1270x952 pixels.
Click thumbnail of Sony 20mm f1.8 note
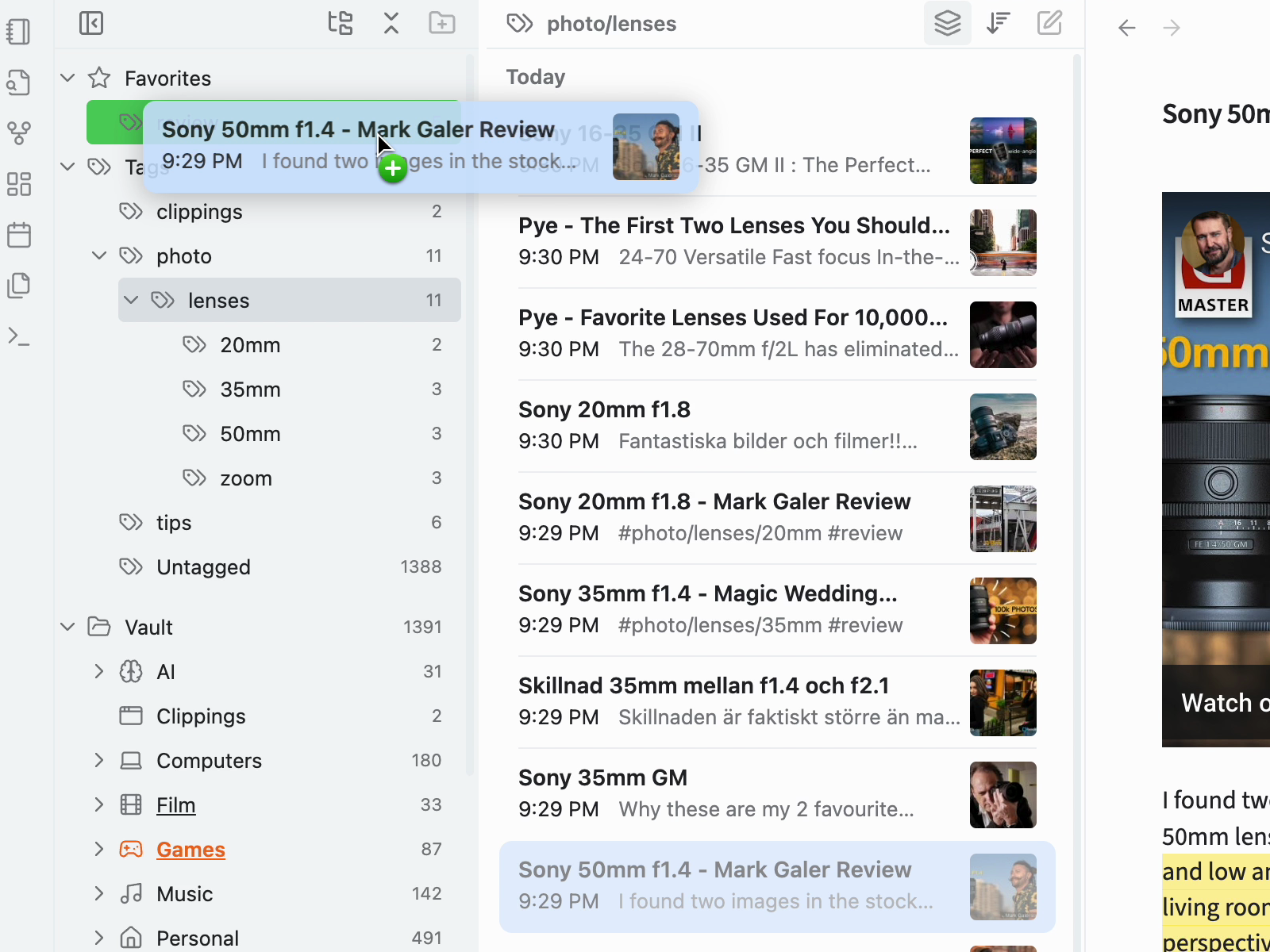(x=1003, y=427)
